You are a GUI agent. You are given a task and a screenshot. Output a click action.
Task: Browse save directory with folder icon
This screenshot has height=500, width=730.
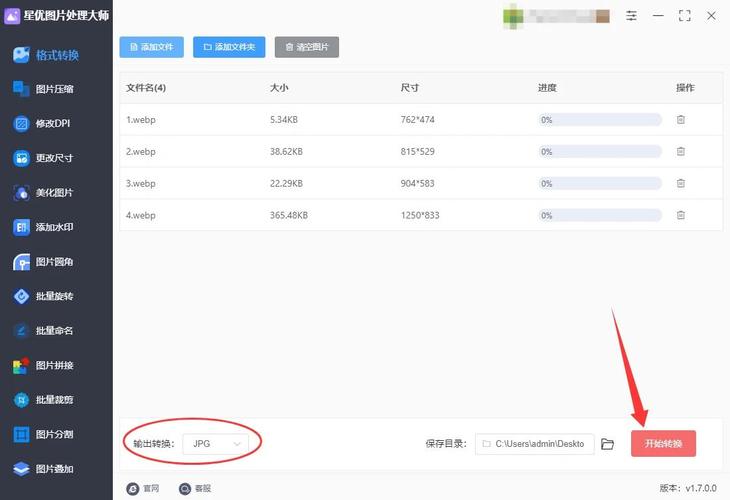607,444
